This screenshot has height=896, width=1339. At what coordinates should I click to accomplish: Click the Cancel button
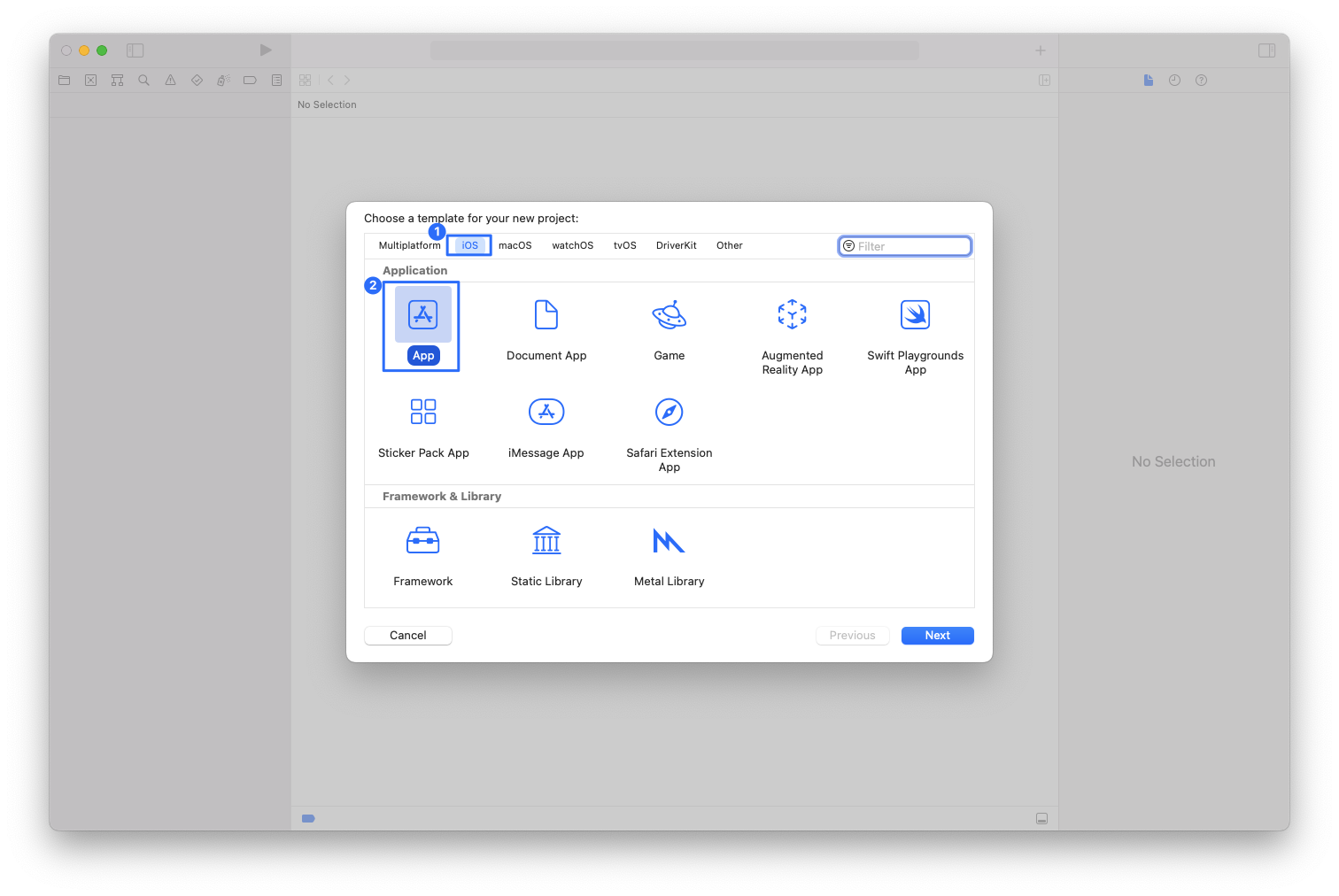click(408, 636)
